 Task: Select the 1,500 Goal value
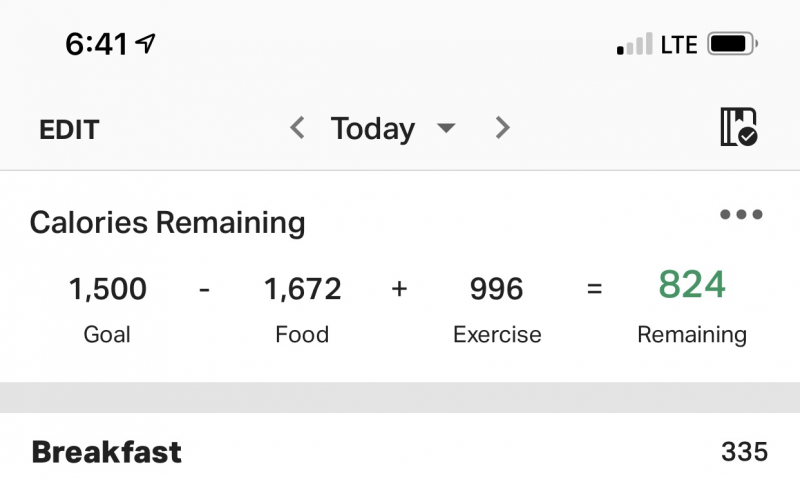click(108, 289)
